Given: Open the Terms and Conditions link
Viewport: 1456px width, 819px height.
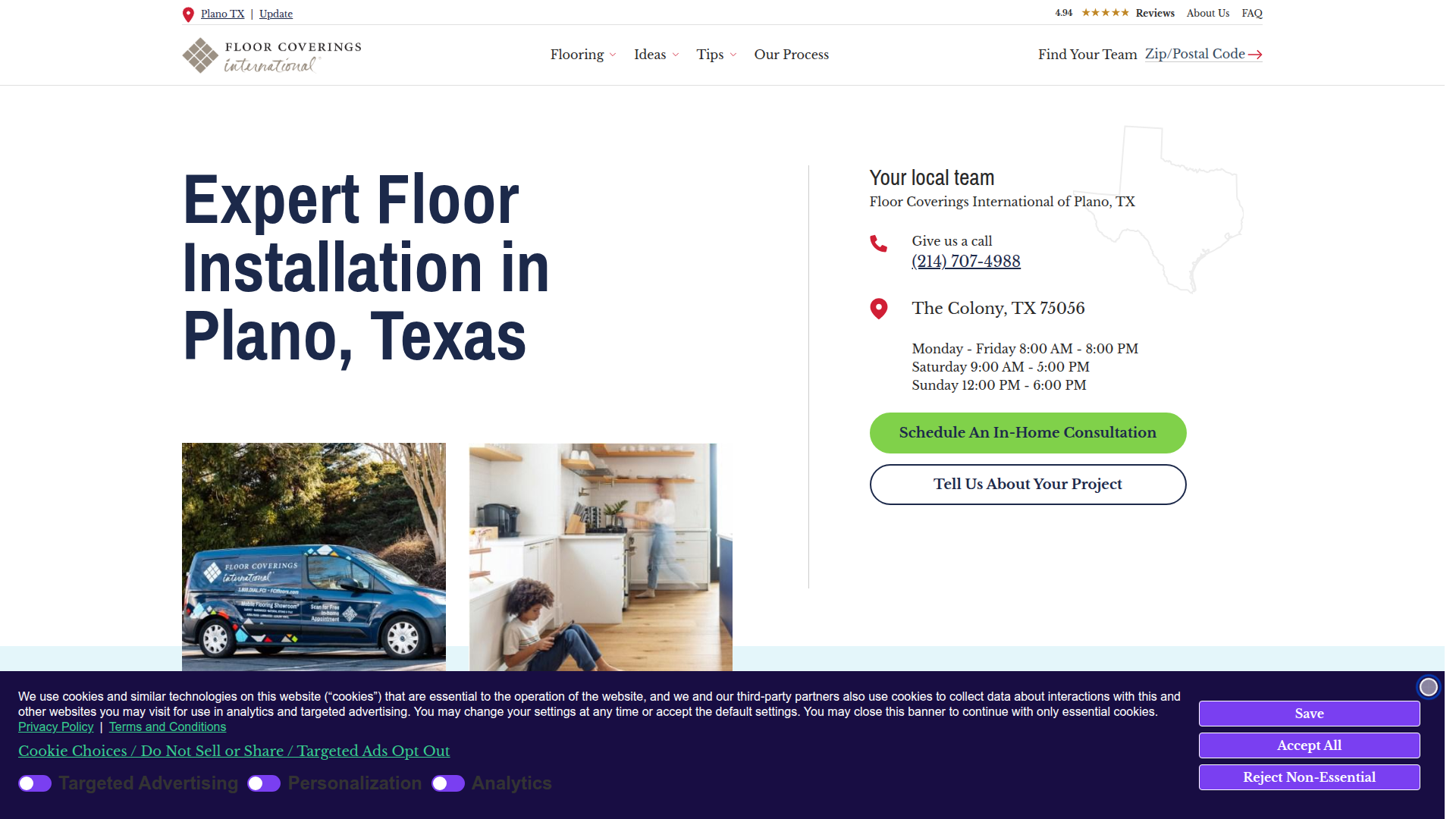Looking at the screenshot, I should click(x=168, y=726).
